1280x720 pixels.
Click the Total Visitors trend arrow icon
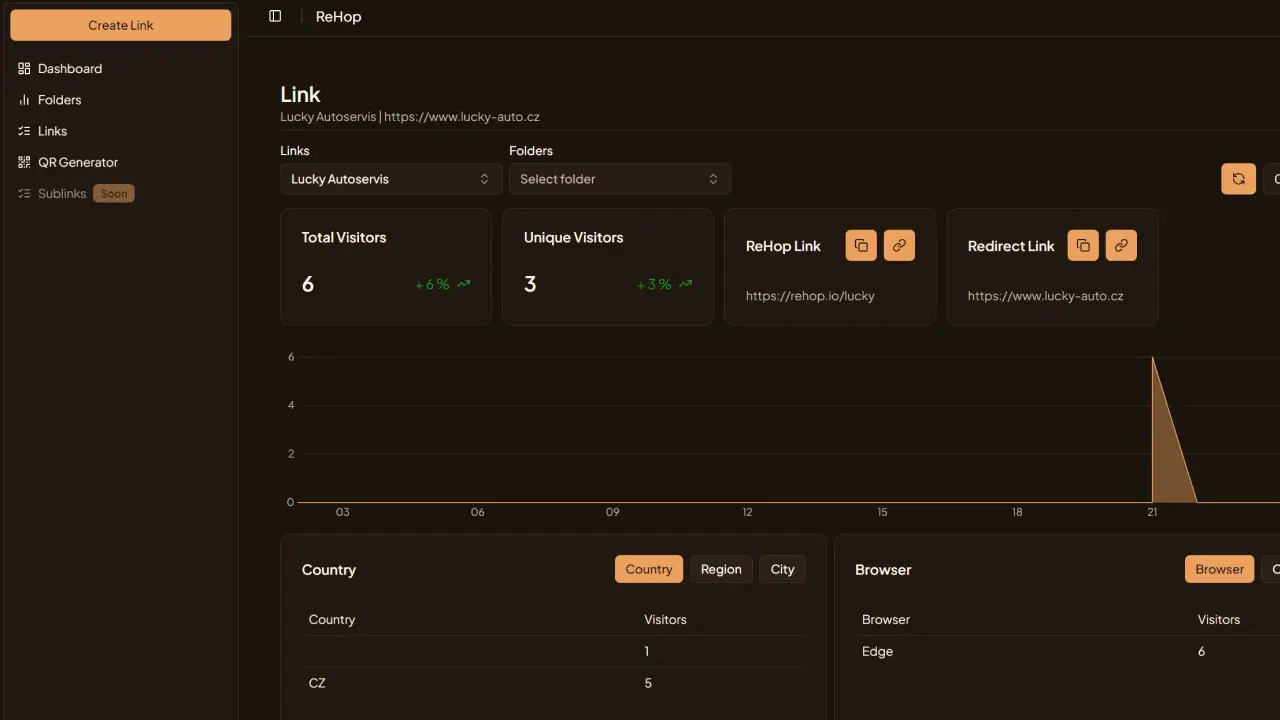tap(463, 284)
